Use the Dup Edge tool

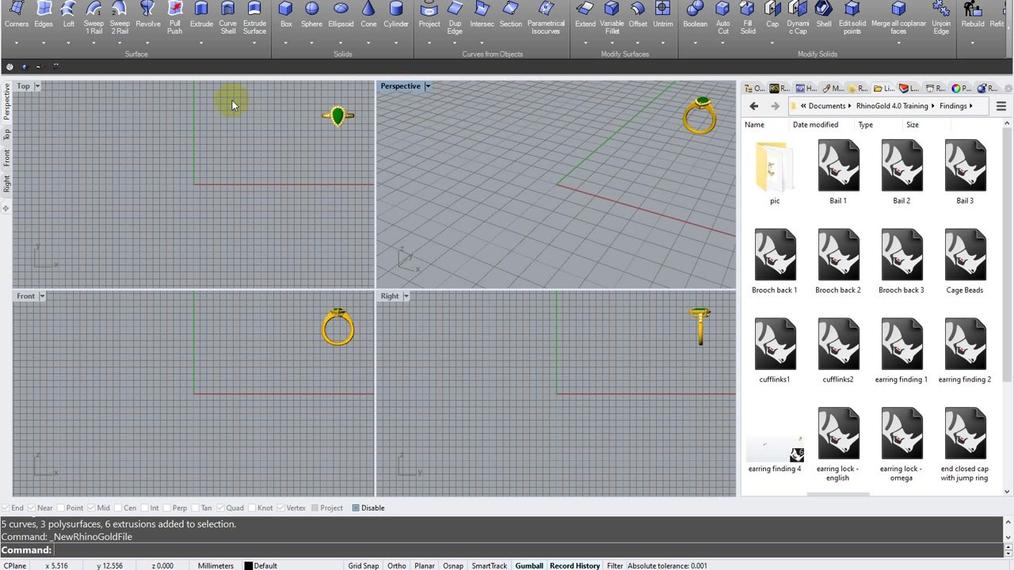coord(455,18)
